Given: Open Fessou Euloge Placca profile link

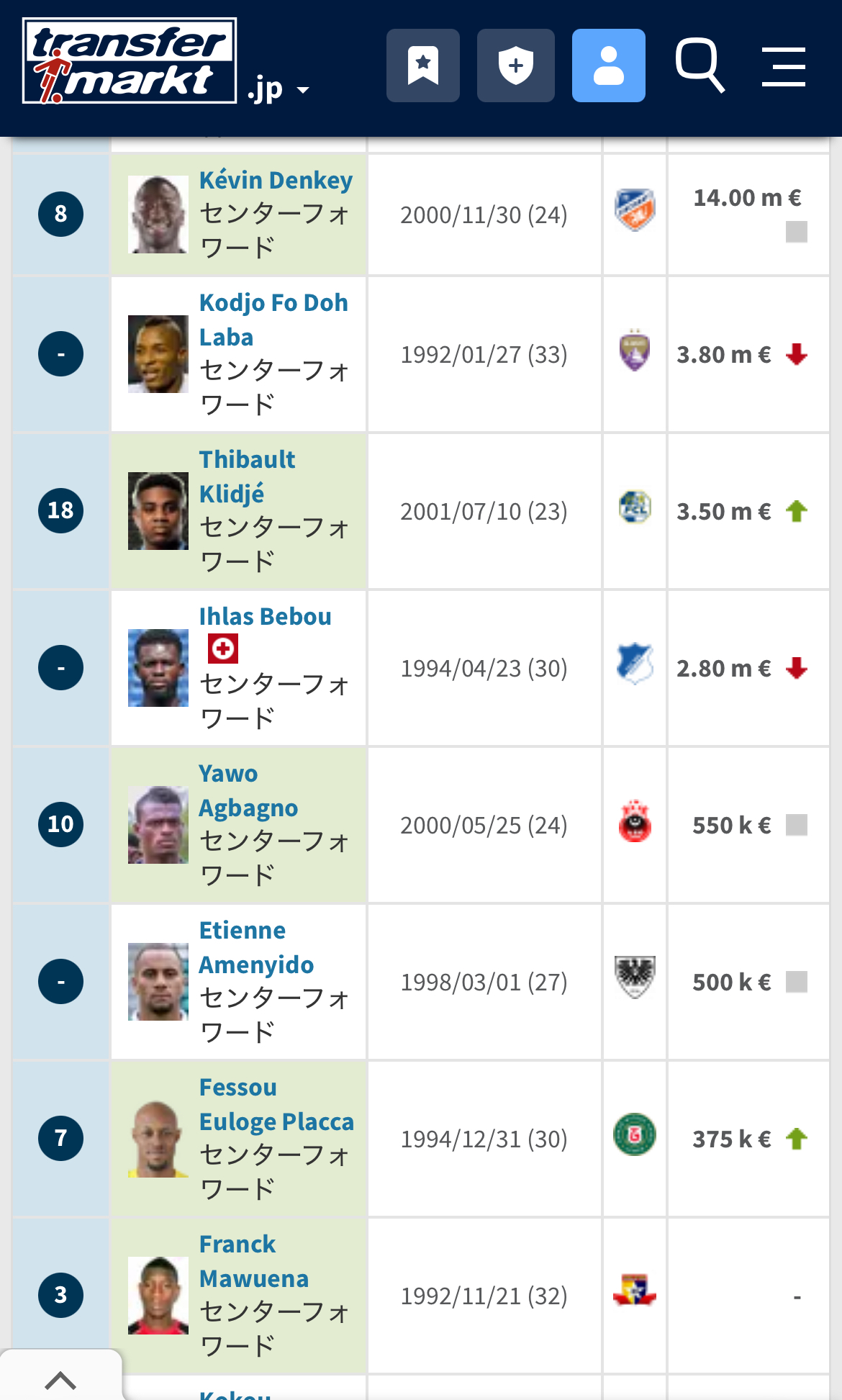Looking at the screenshot, I should click(276, 1104).
